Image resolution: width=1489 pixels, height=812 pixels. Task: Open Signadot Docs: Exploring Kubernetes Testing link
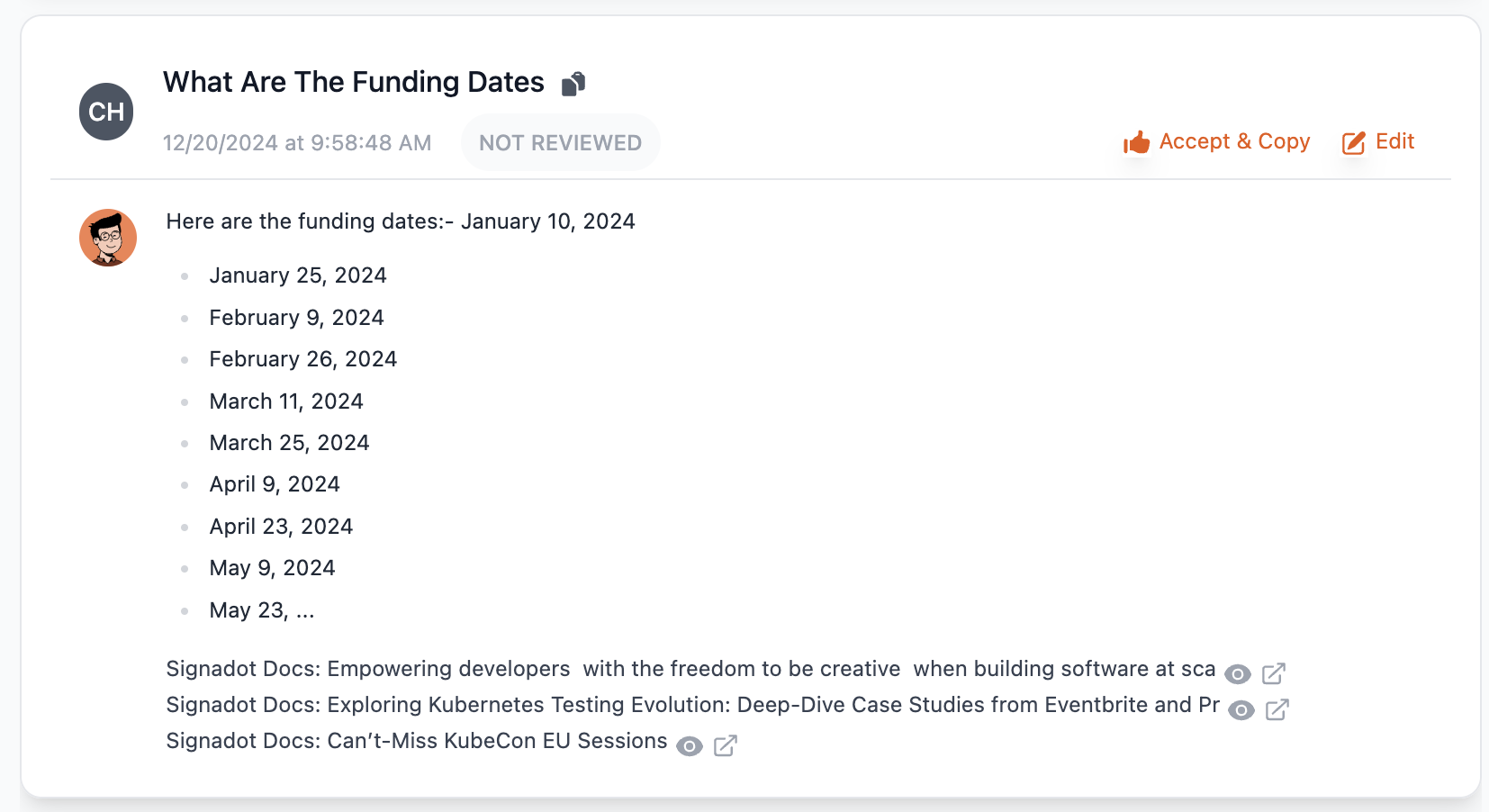click(692, 705)
